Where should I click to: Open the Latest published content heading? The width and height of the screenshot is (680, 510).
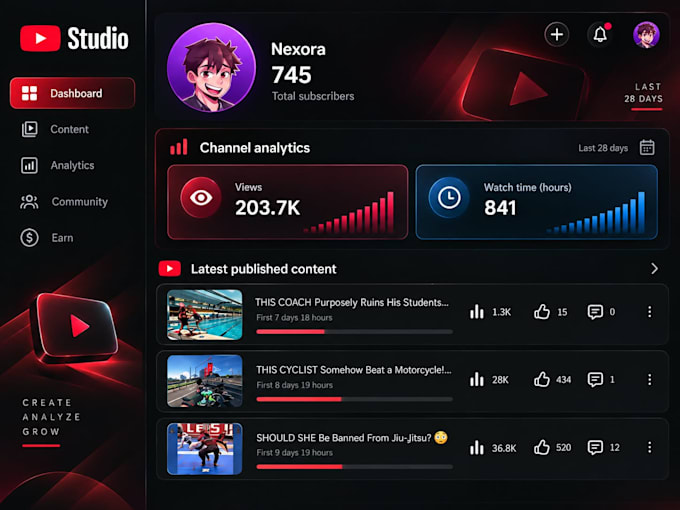coord(264,269)
